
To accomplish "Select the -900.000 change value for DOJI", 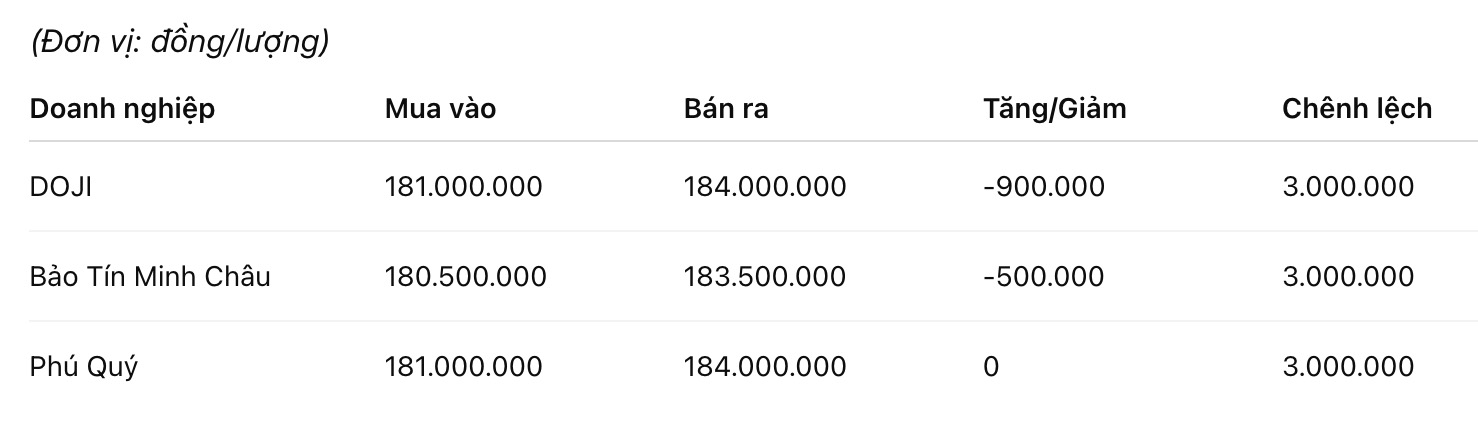I will click(1044, 186).
